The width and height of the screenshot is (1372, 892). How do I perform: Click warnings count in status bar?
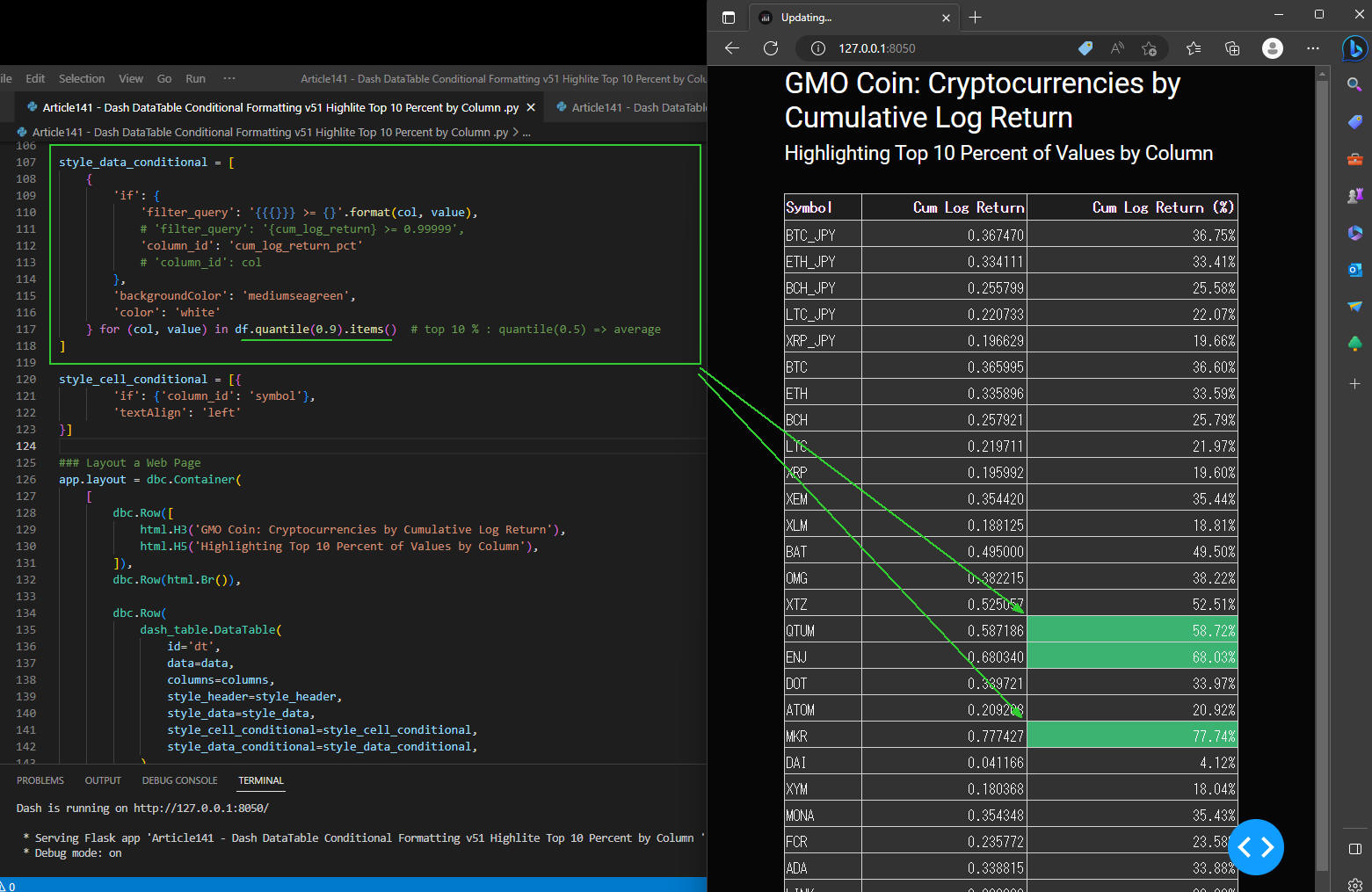pyautogui.click(x=7, y=886)
